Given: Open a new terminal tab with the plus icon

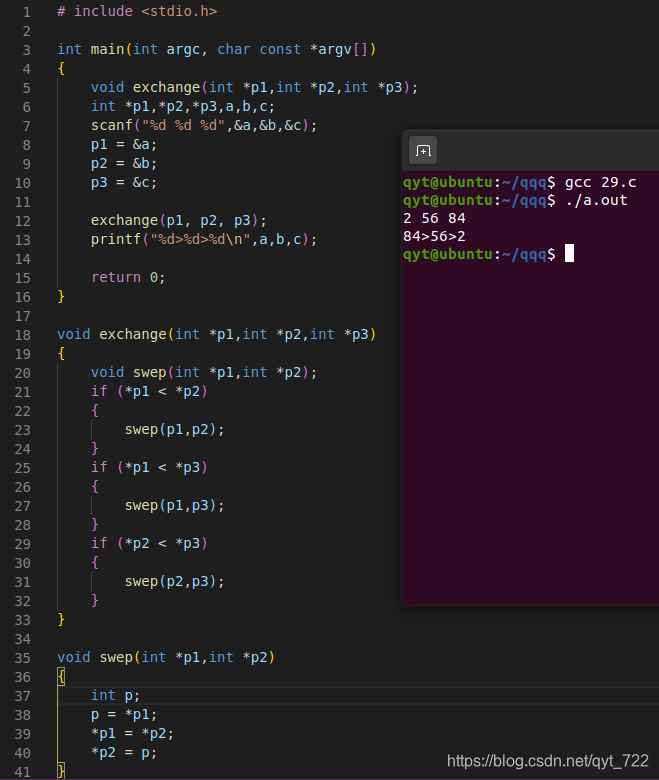Looking at the screenshot, I should click(423, 150).
